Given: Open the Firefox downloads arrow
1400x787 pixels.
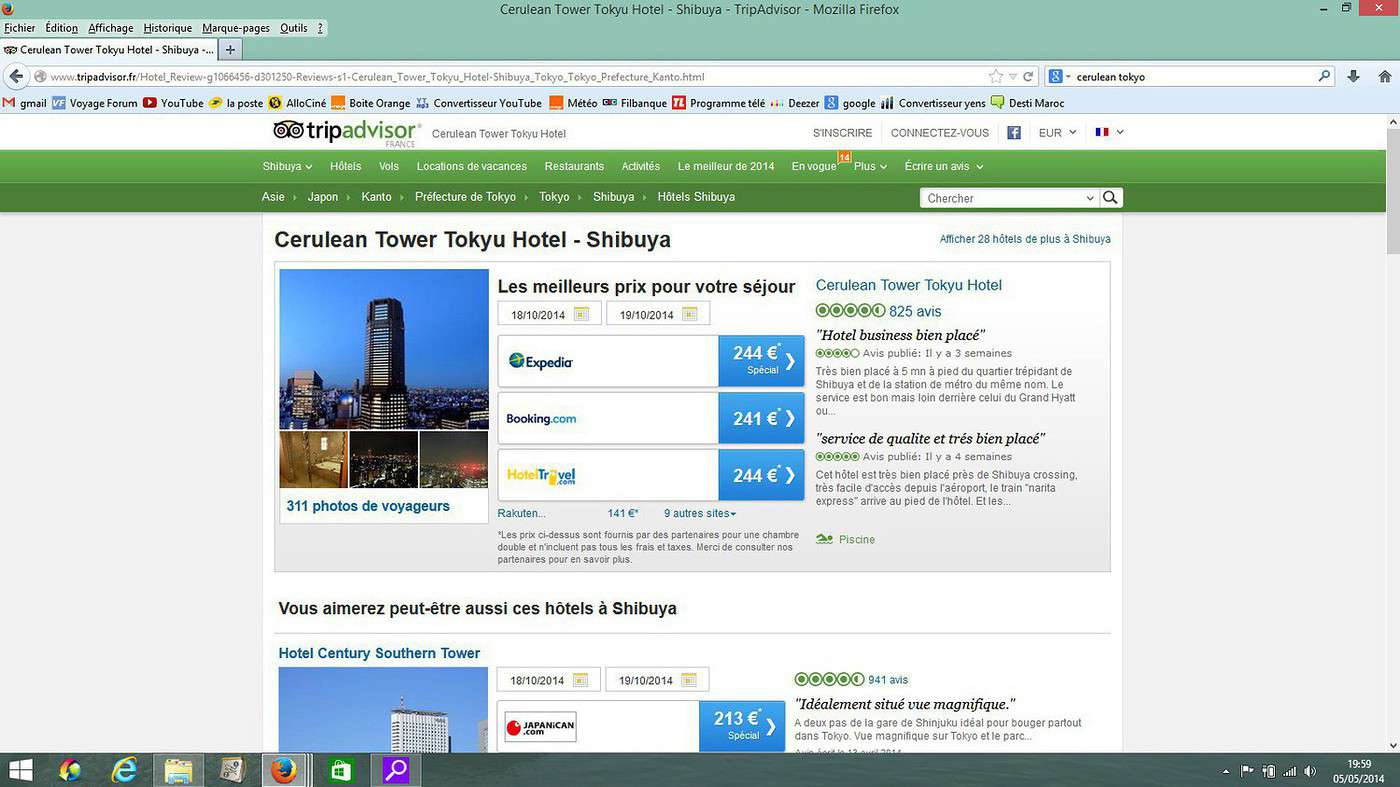Looking at the screenshot, I should (1353, 76).
